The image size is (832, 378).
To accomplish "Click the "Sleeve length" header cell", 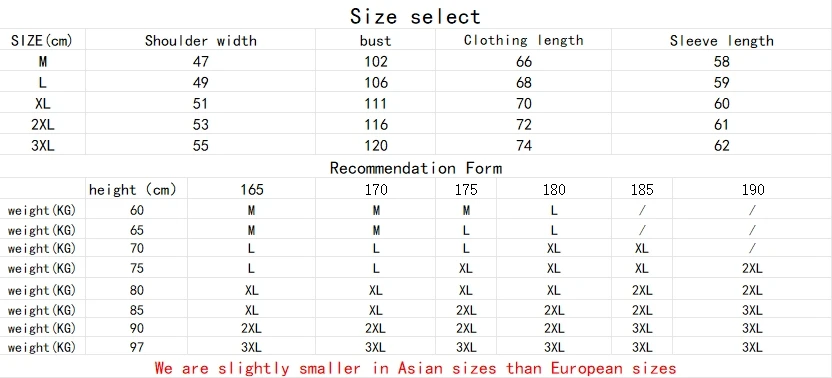I will (722, 41).
